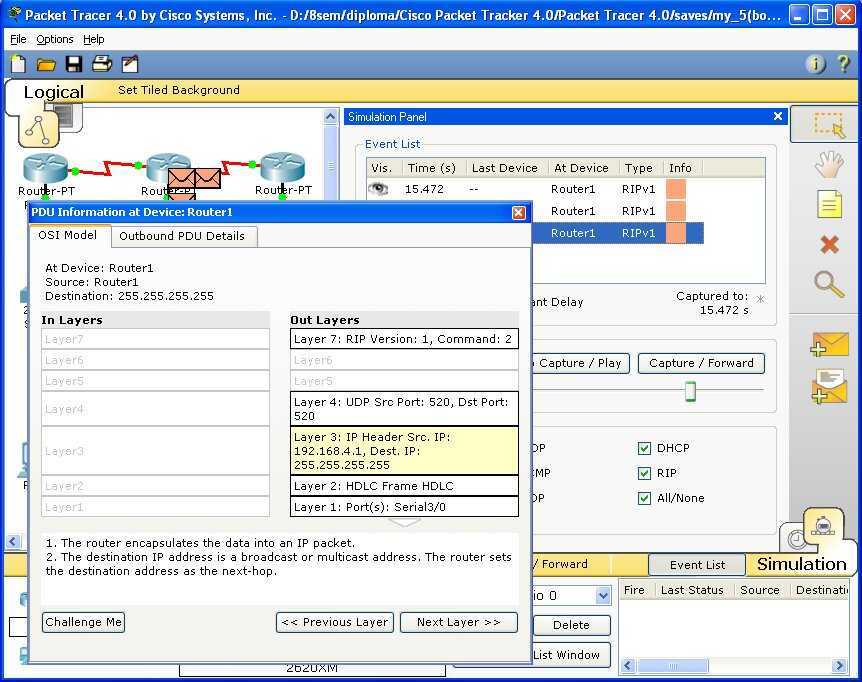Click the Save floppy disk icon

pyautogui.click(x=74, y=64)
